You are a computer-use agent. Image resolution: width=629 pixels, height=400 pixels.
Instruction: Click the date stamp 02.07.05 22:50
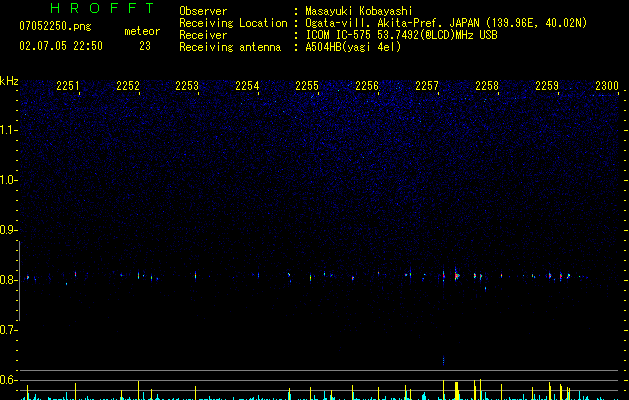(61, 46)
